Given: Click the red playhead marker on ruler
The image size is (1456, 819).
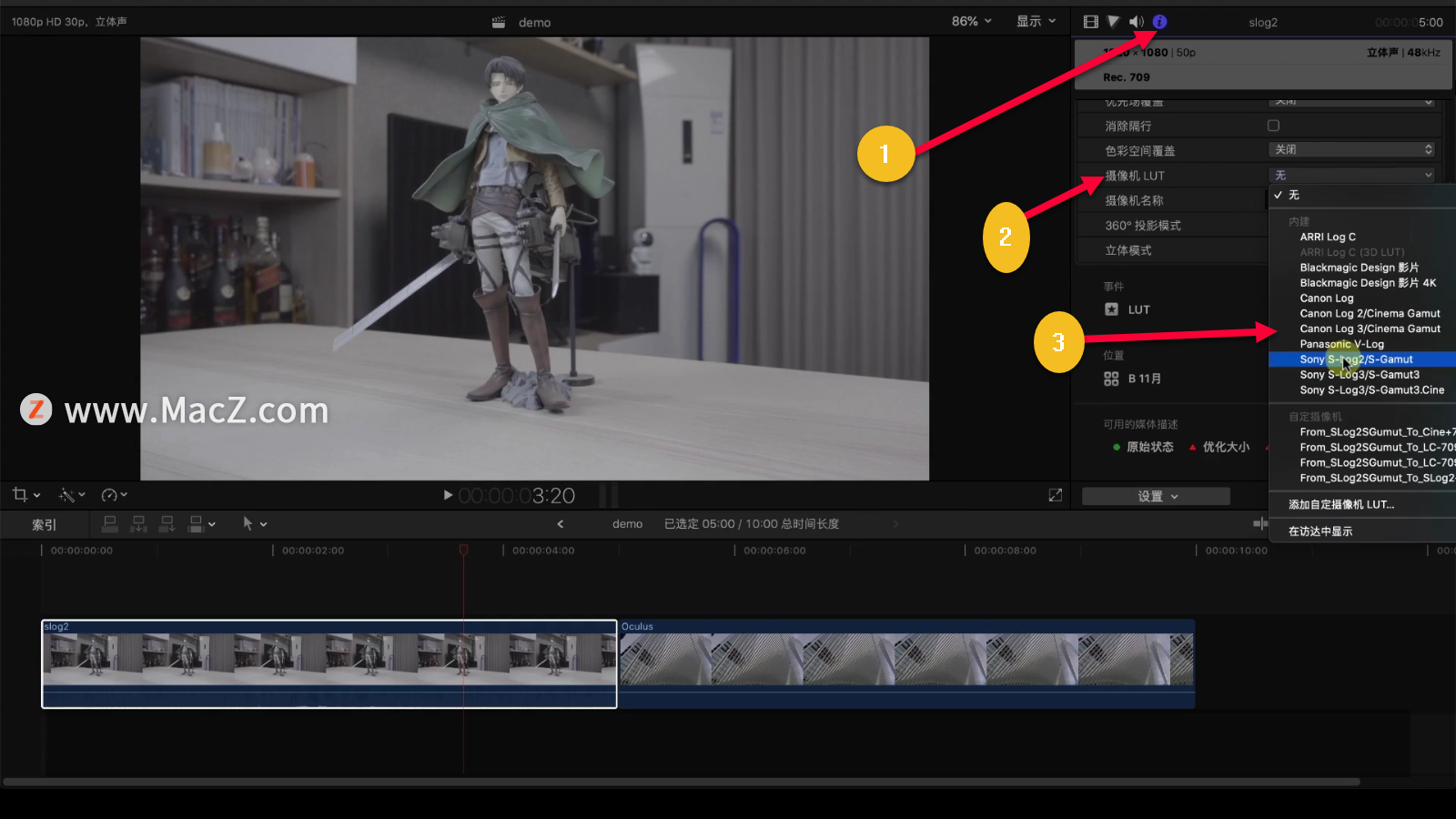Looking at the screenshot, I should point(463,550).
